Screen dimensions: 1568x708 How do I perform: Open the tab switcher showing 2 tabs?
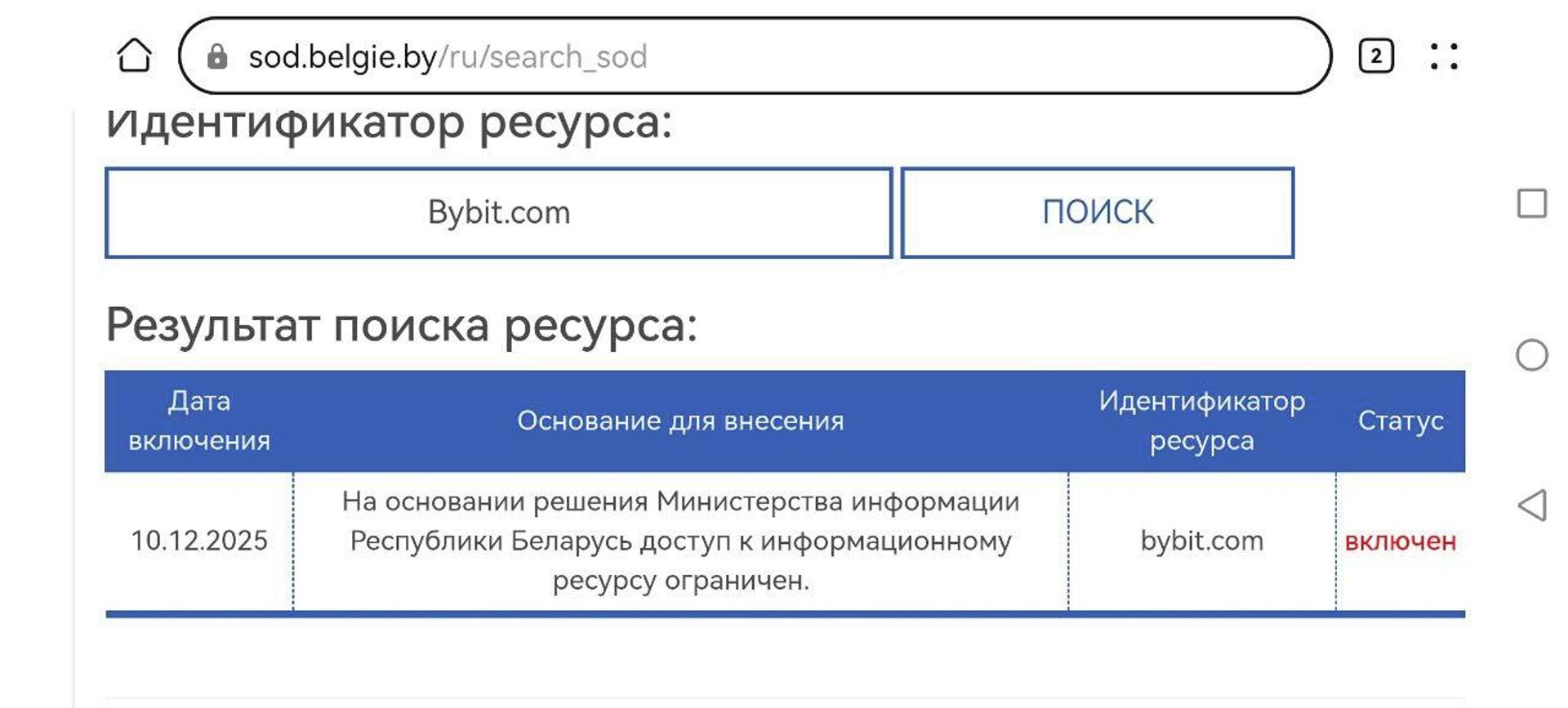[1377, 56]
